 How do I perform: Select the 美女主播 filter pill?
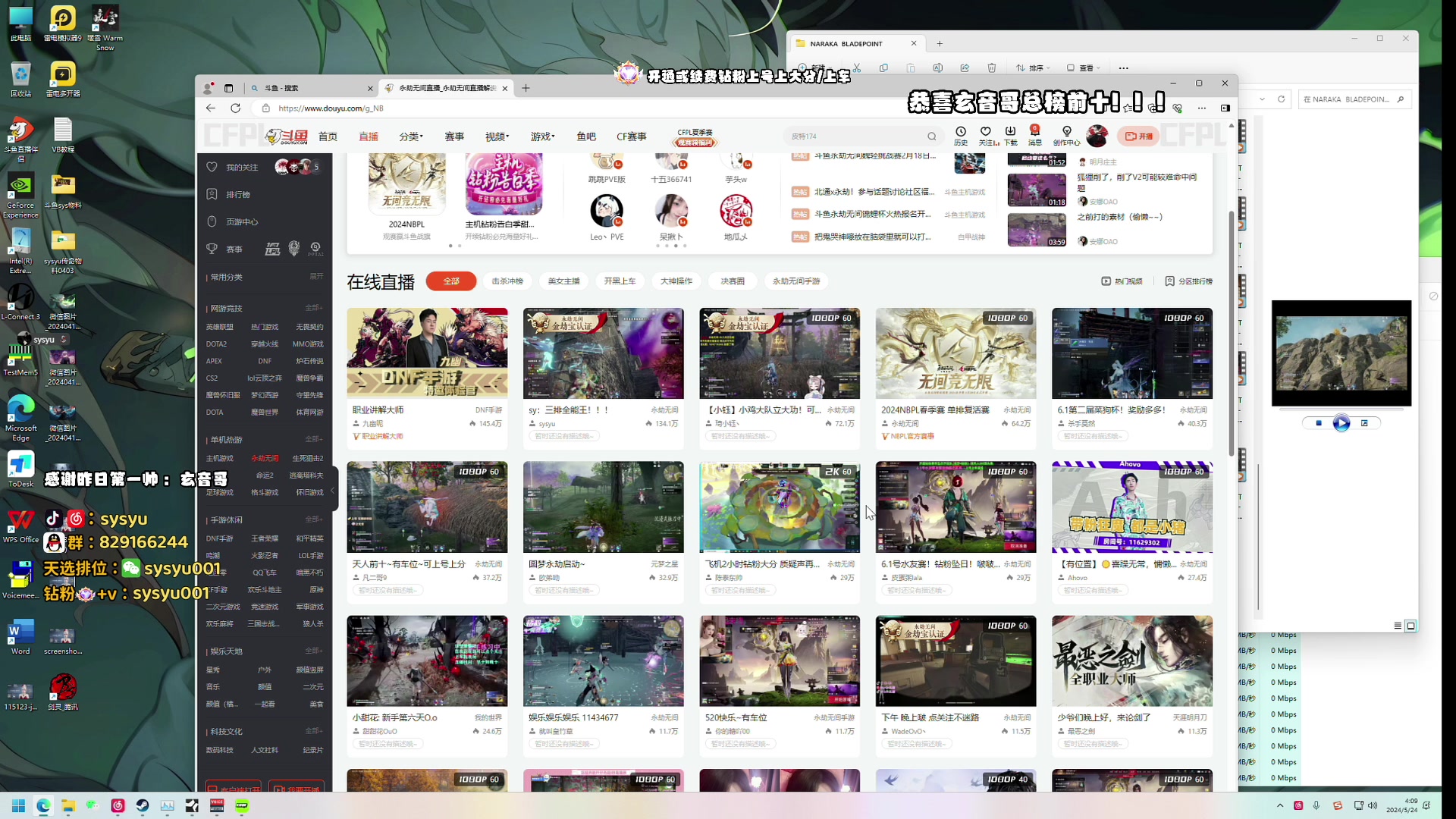(563, 281)
